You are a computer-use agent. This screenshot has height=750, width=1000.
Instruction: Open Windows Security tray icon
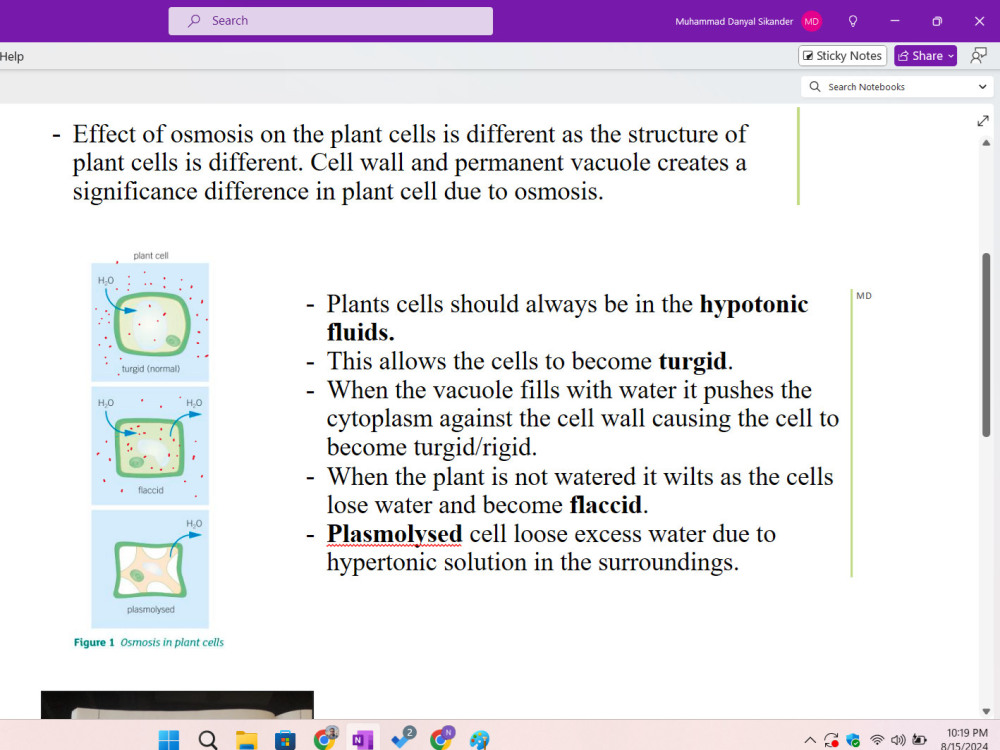[853, 740]
